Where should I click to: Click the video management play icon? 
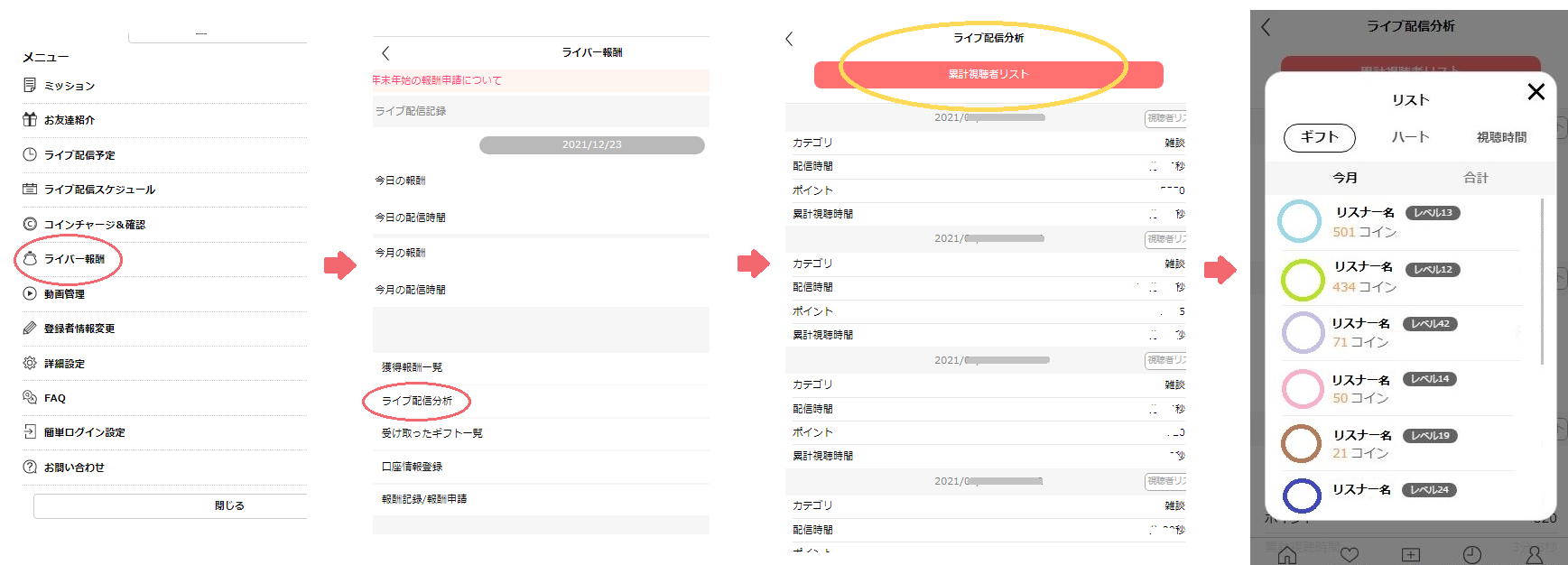pos(30,293)
